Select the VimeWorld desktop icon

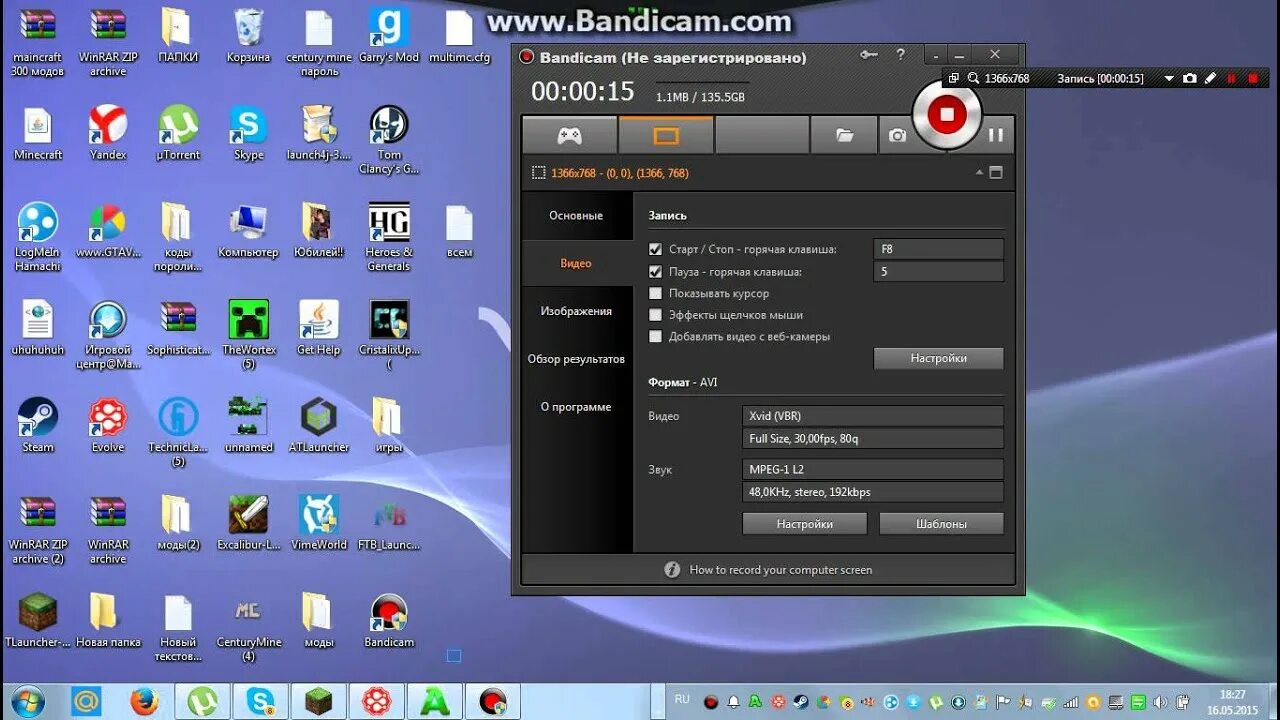tap(319, 523)
